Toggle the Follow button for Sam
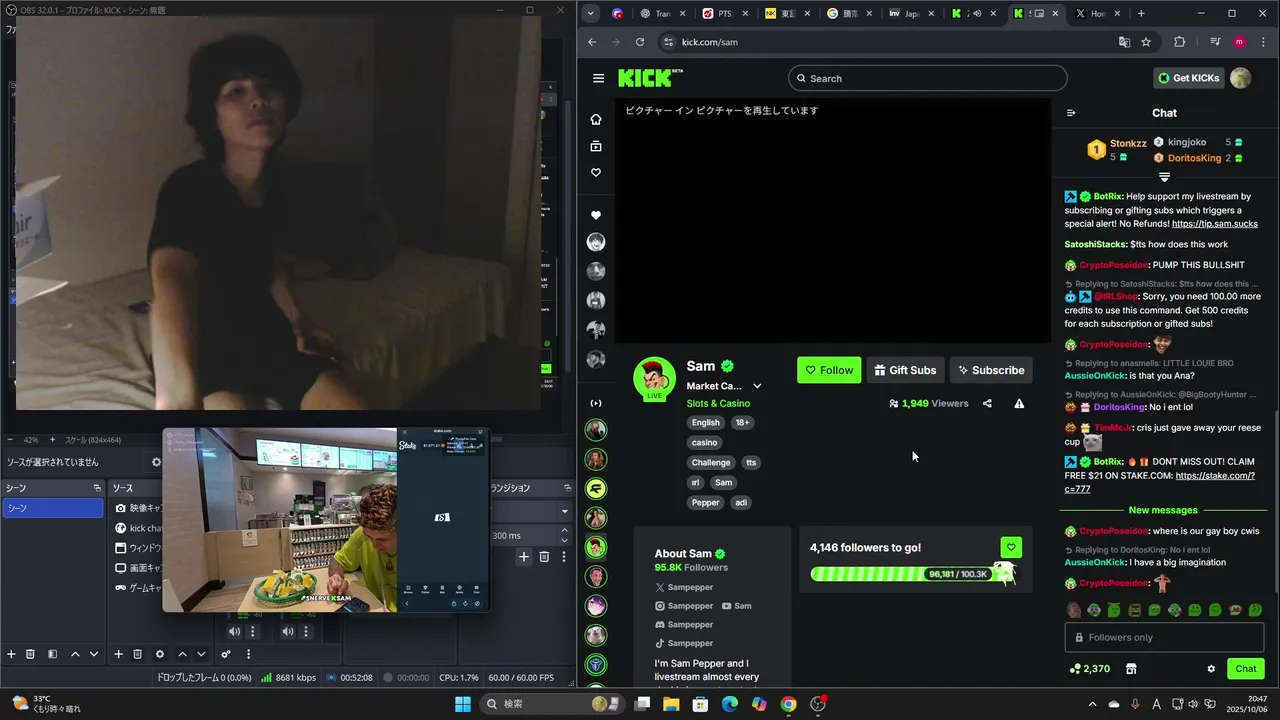The width and height of the screenshot is (1280, 720). click(x=829, y=370)
